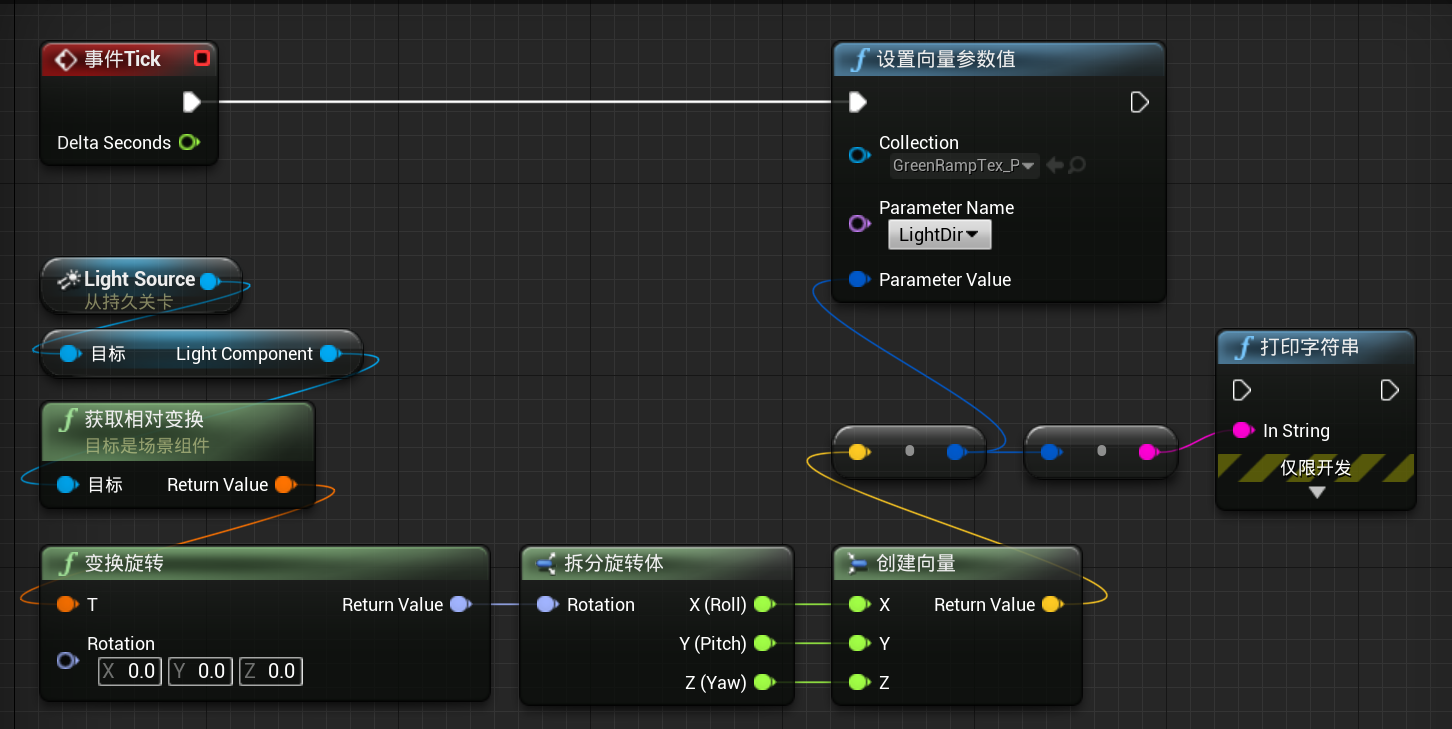Click the Z (Yaw) output pin
Viewport: 1452px width, 729px height.
click(764, 682)
